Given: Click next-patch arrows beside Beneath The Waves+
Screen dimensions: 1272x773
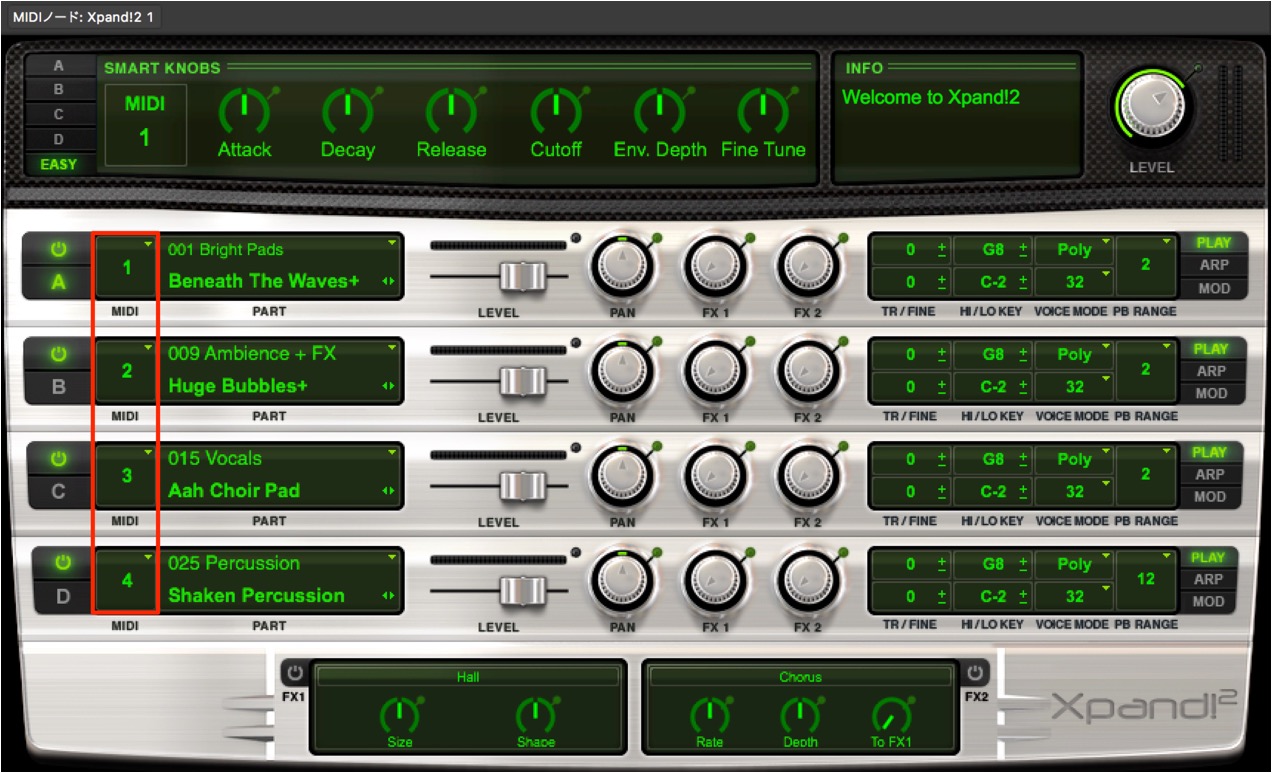Looking at the screenshot, I should [388, 282].
